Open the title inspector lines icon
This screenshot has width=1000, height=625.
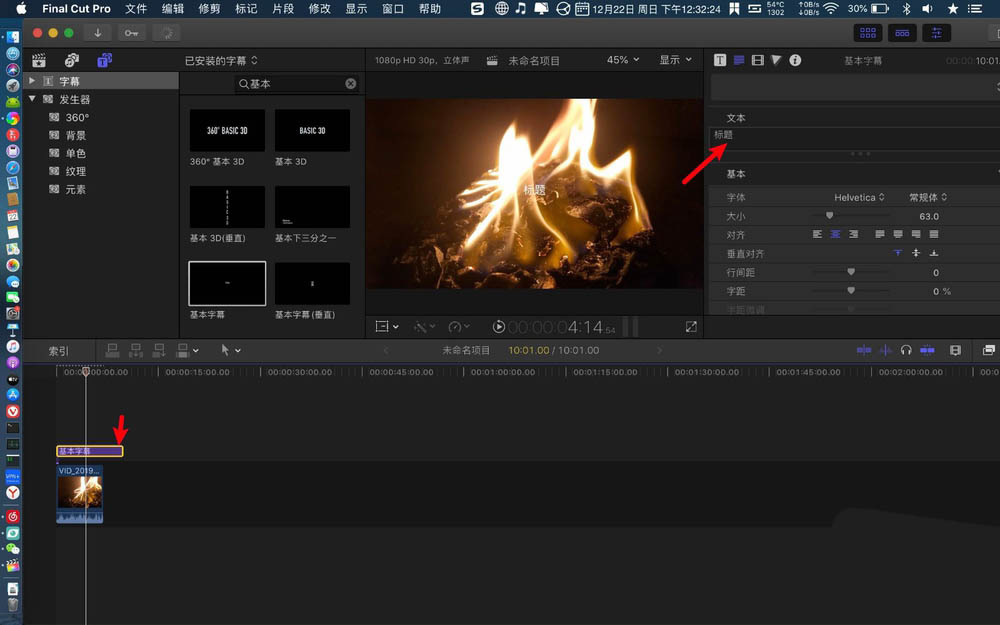(x=739, y=60)
